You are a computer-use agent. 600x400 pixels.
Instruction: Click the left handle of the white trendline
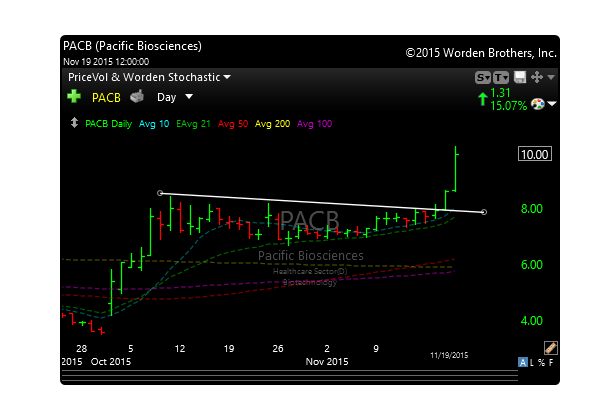coord(160,193)
